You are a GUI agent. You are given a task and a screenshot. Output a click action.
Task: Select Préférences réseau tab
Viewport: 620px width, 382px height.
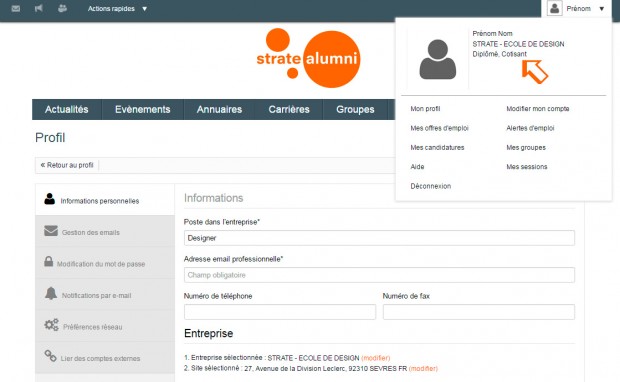pyautogui.click(x=105, y=326)
